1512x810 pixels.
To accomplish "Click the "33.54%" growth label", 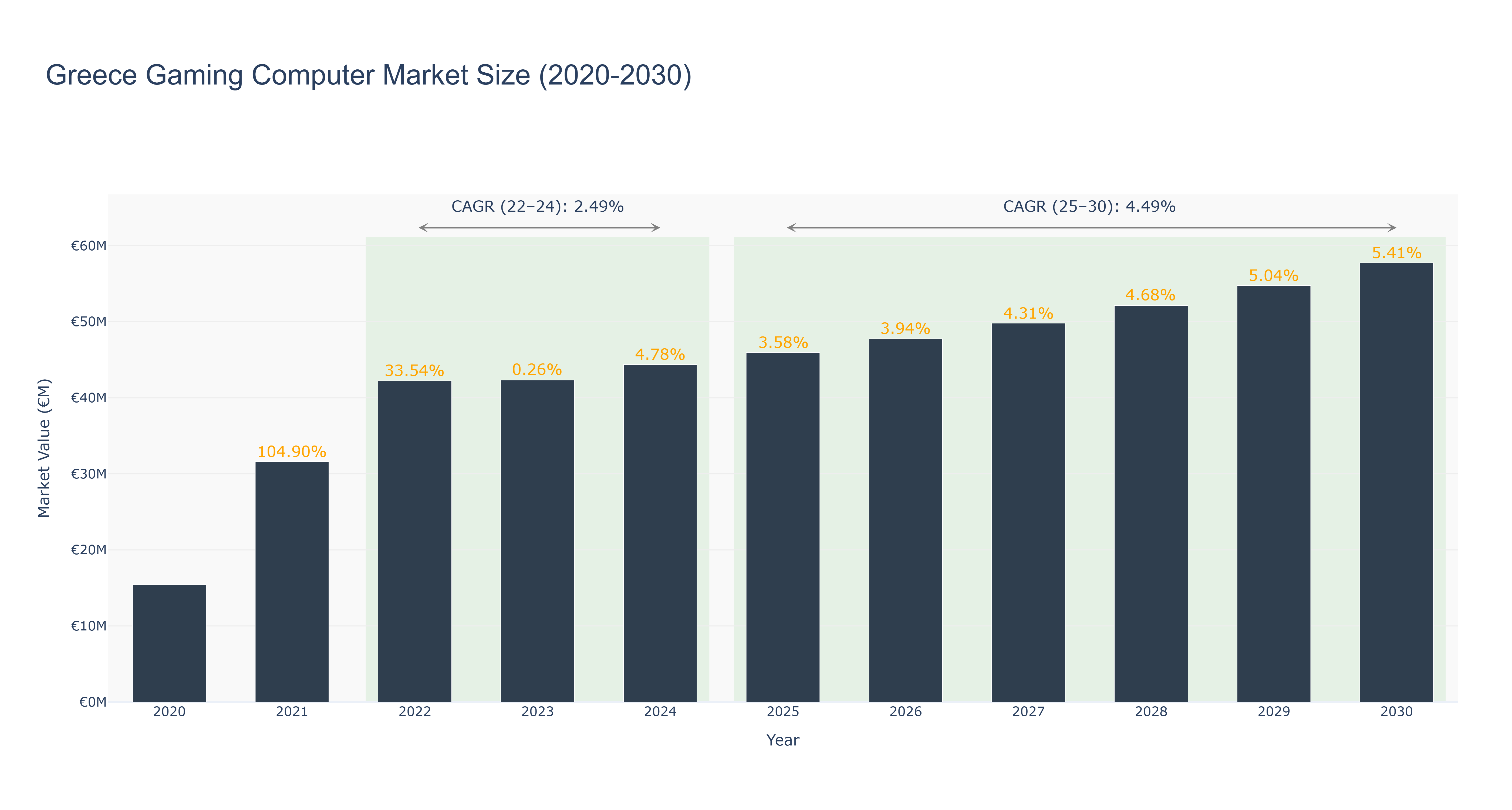I will pos(414,370).
